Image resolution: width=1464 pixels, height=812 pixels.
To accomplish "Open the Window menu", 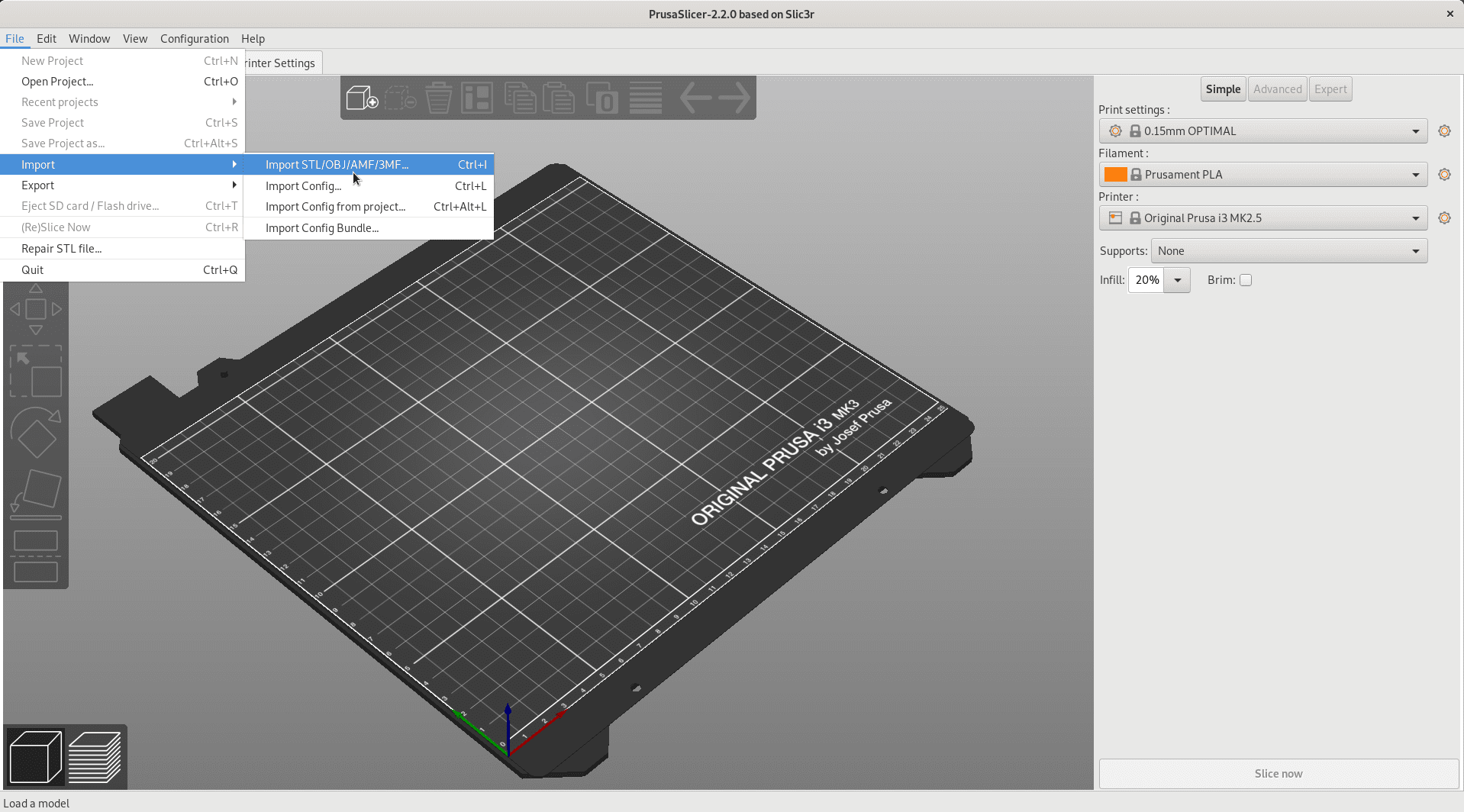I will click(89, 39).
